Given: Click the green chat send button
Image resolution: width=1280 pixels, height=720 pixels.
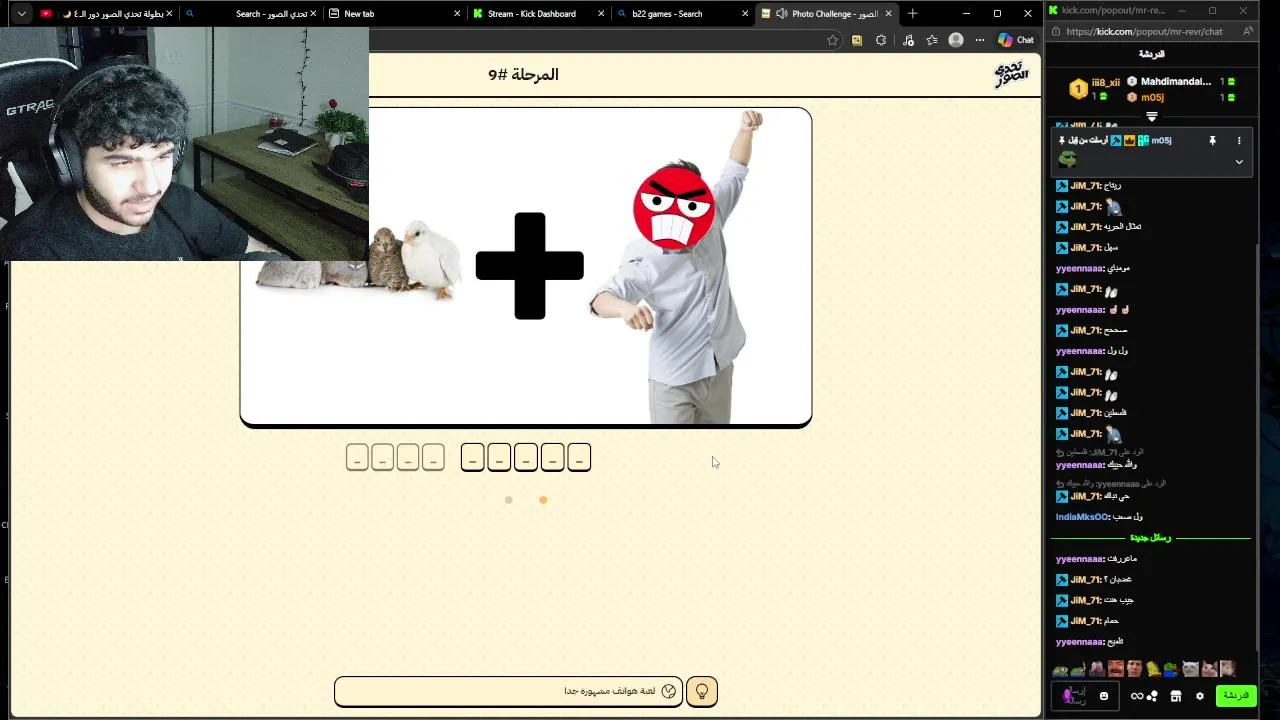Looking at the screenshot, I should [1236, 696].
